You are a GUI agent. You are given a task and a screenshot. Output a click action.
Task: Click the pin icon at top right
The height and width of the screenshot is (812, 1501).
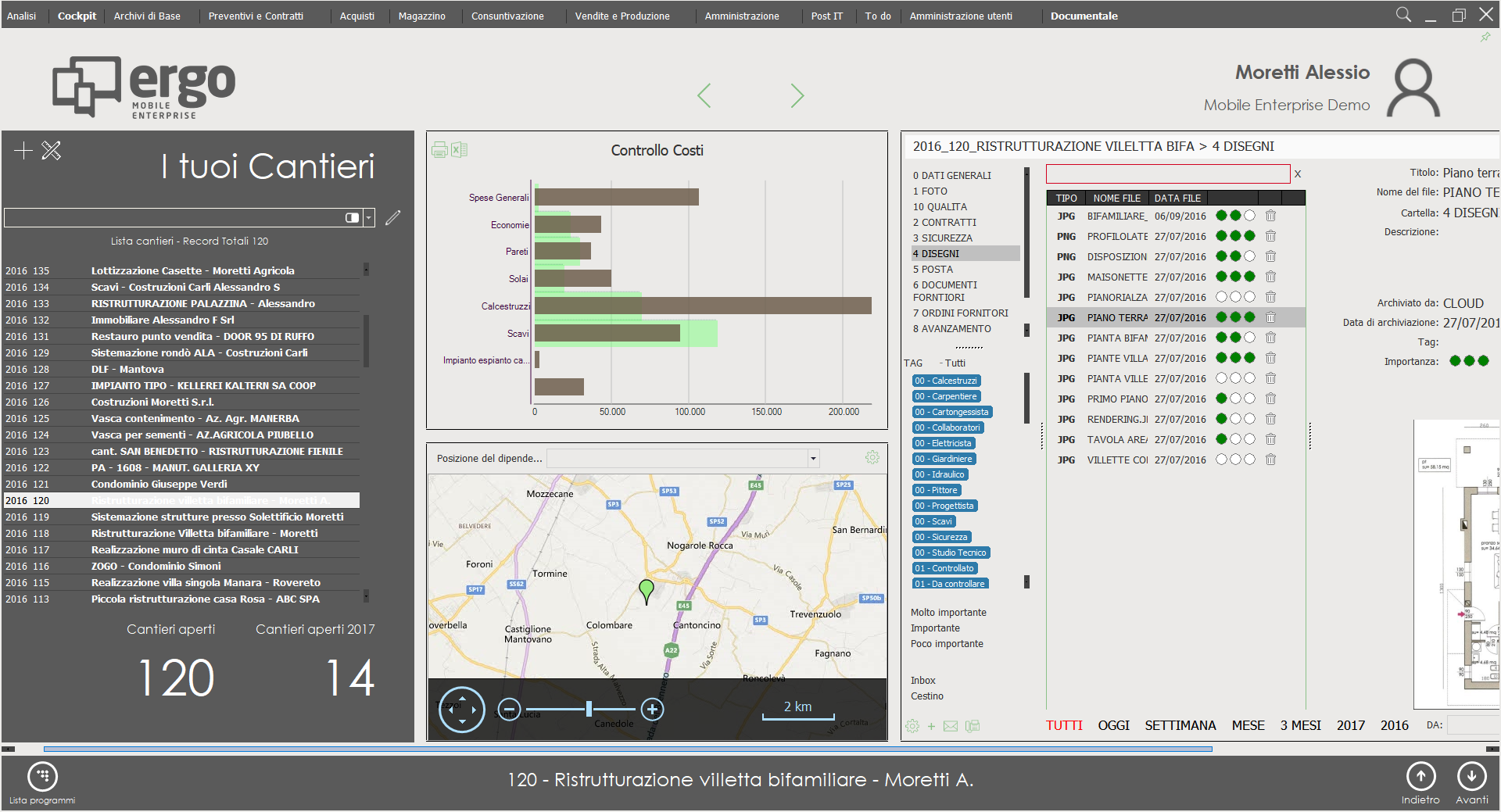click(x=1485, y=37)
